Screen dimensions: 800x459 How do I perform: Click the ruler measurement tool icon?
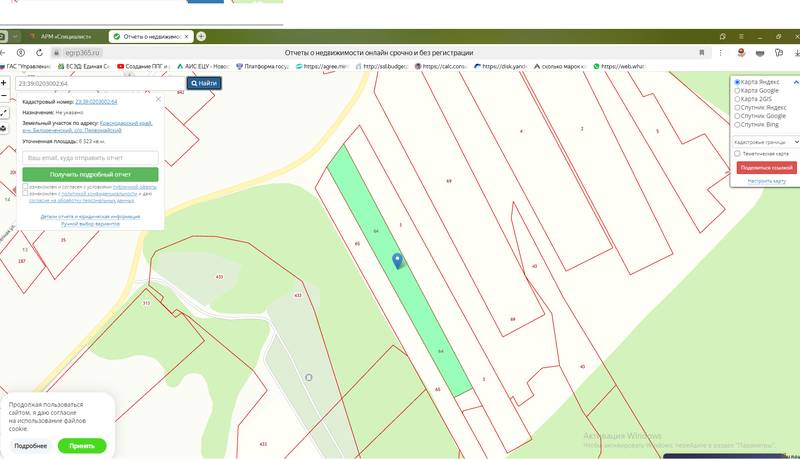click(4, 113)
